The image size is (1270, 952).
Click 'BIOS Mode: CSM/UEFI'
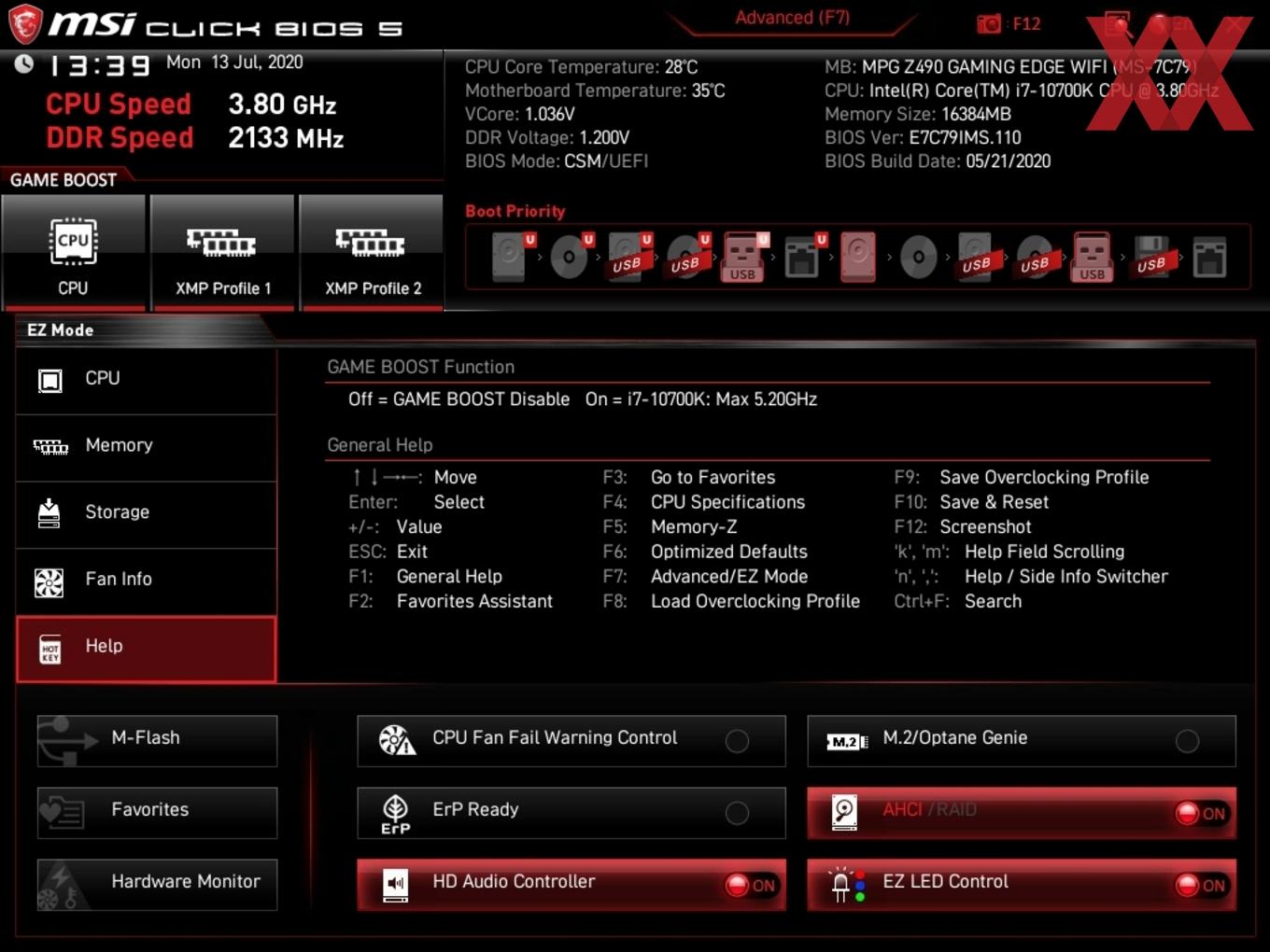coord(557,161)
